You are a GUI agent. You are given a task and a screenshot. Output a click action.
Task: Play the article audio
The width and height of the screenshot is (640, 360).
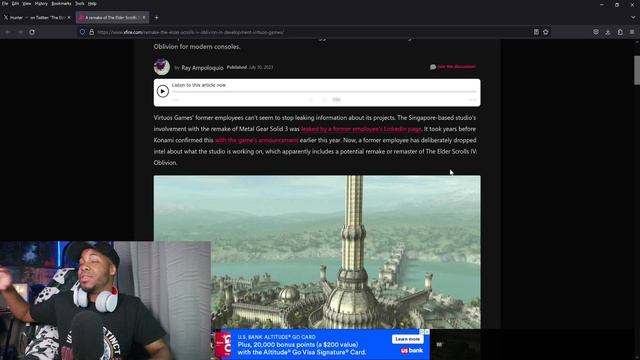162,91
